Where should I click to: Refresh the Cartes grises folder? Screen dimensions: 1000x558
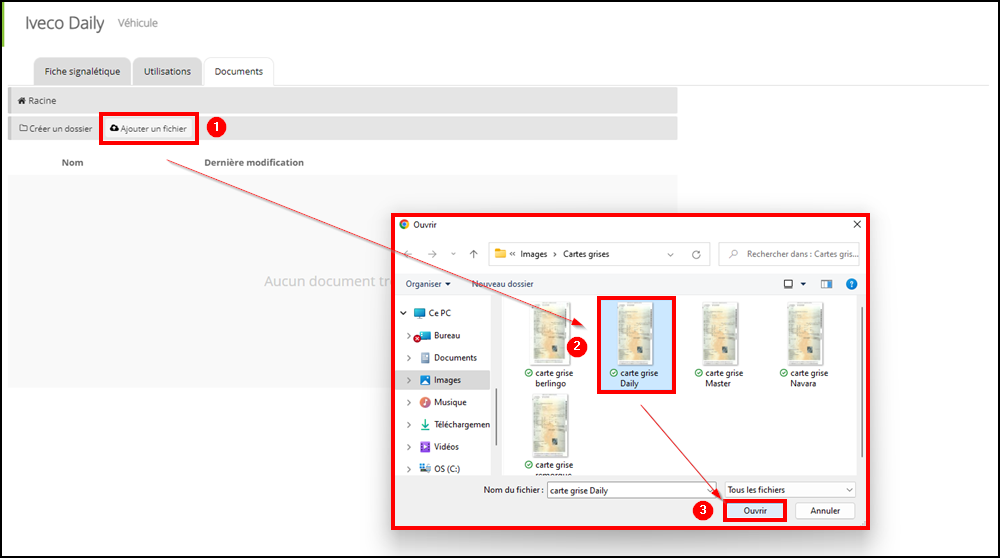pos(696,254)
